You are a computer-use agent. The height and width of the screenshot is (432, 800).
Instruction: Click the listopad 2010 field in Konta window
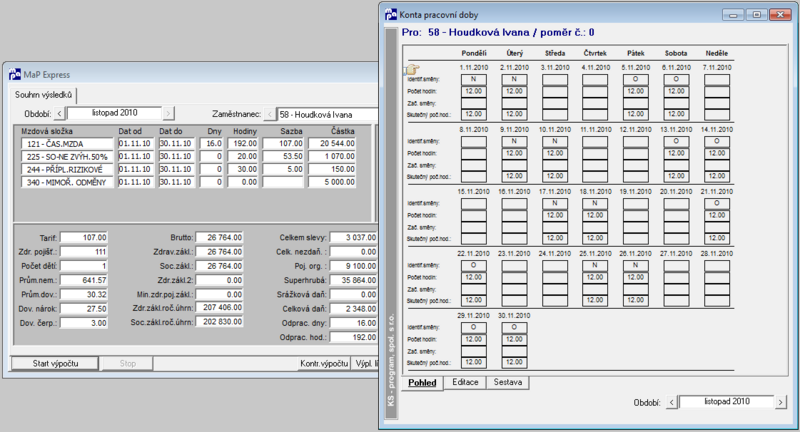tap(727, 402)
